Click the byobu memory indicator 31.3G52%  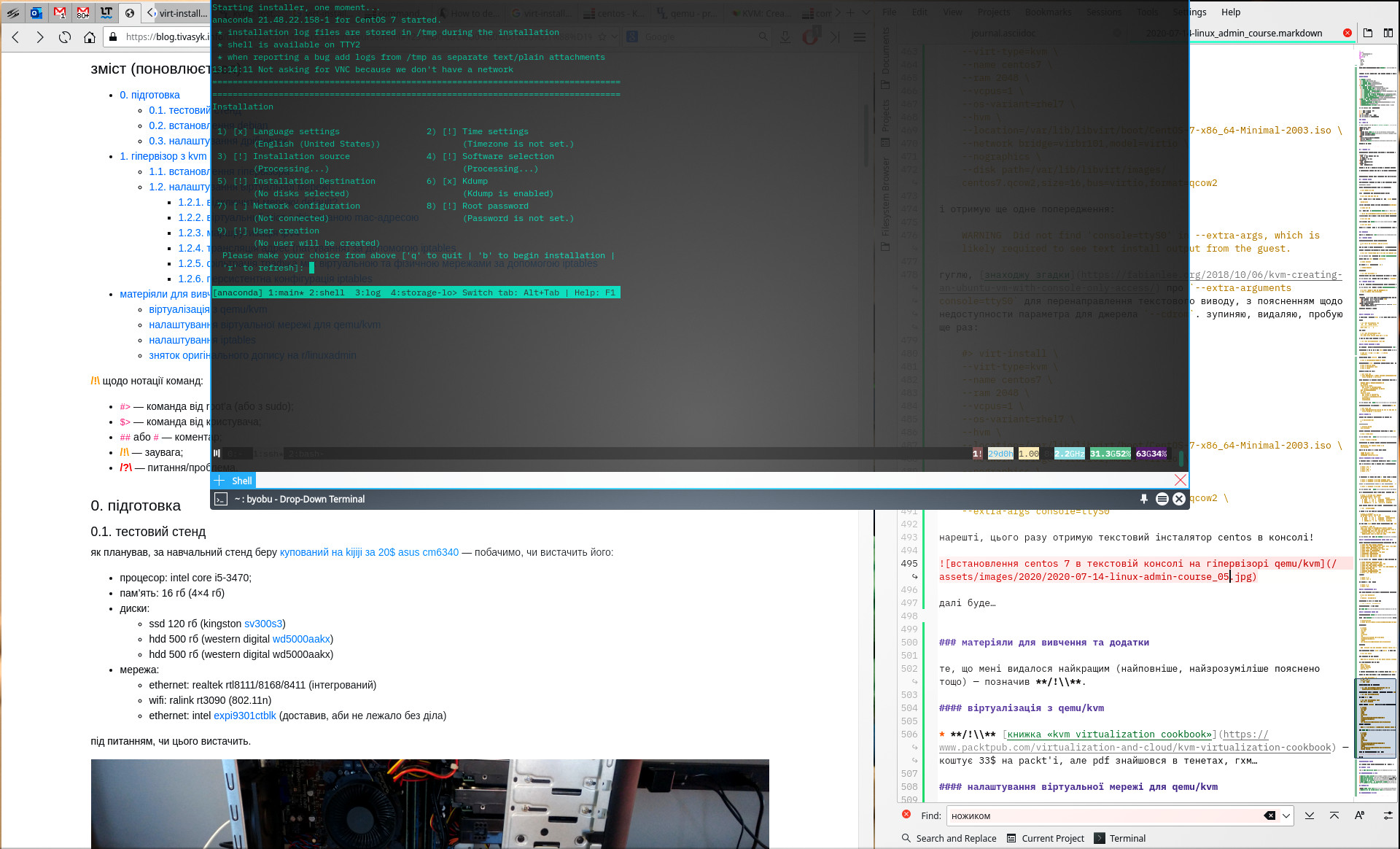(x=1110, y=454)
